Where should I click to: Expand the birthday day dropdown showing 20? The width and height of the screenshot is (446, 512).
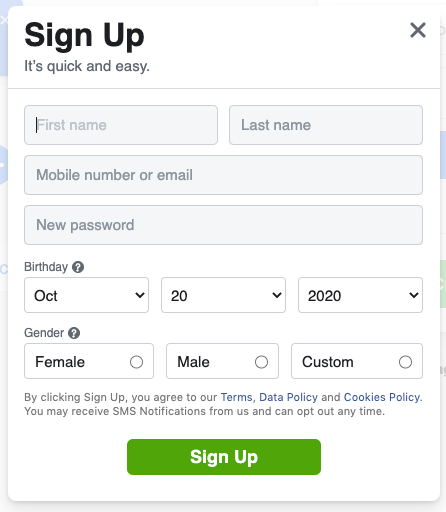223,295
